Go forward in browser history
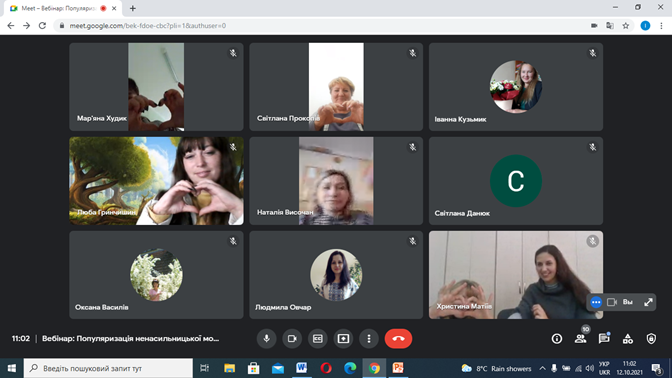Image resolution: width=672 pixels, height=378 pixels. 27,26
